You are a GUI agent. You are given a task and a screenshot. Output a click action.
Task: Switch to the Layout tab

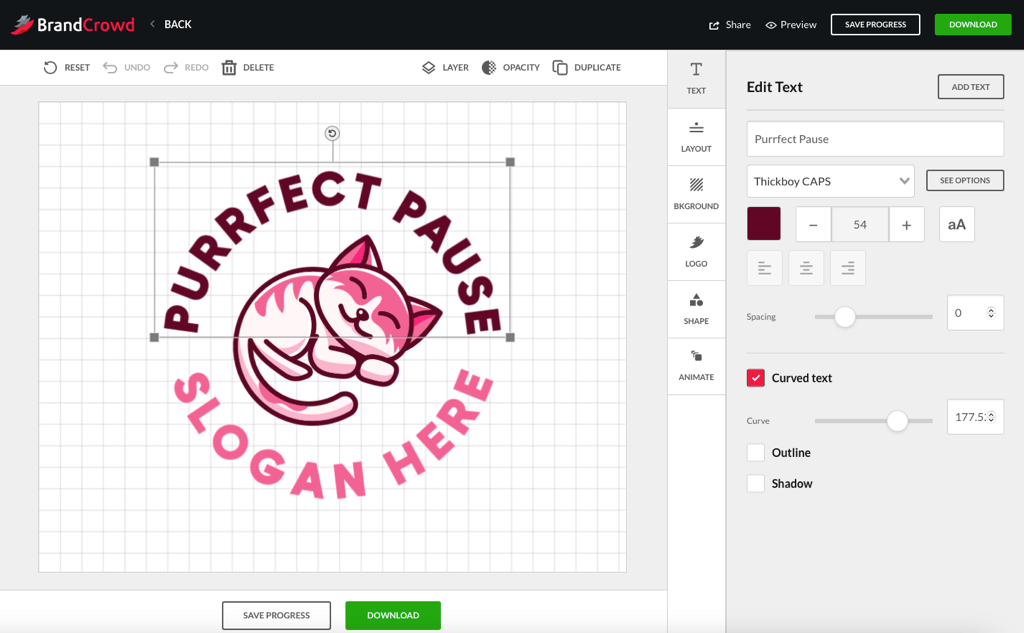pyautogui.click(x=696, y=137)
